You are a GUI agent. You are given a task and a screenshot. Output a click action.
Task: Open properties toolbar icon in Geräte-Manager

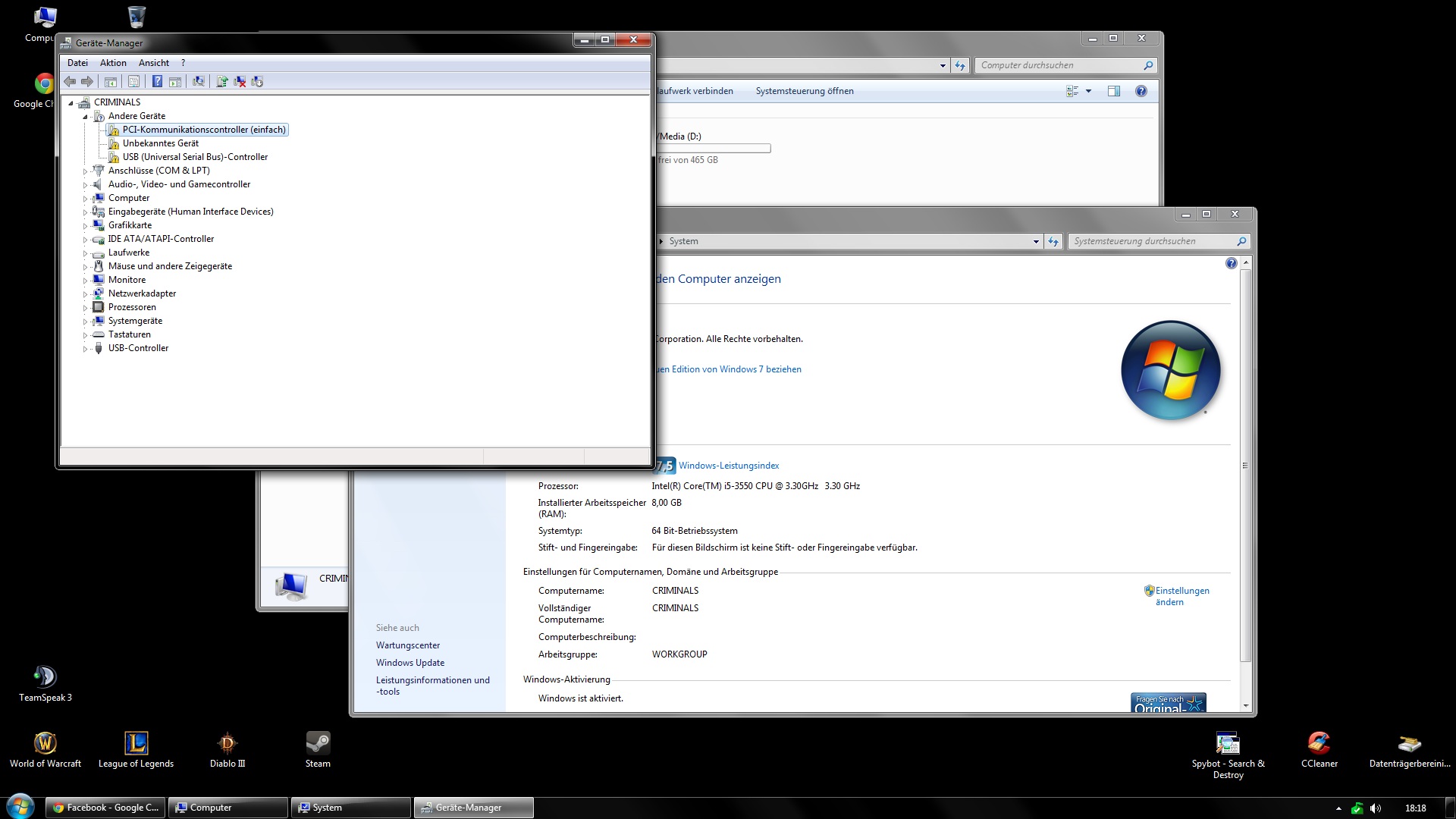pyautogui.click(x=134, y=81)
